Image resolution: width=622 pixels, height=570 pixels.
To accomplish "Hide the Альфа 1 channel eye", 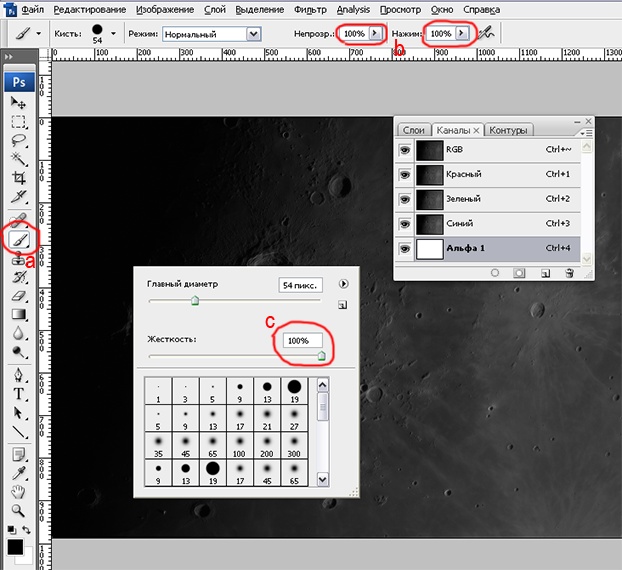I will tap(405, 248).
